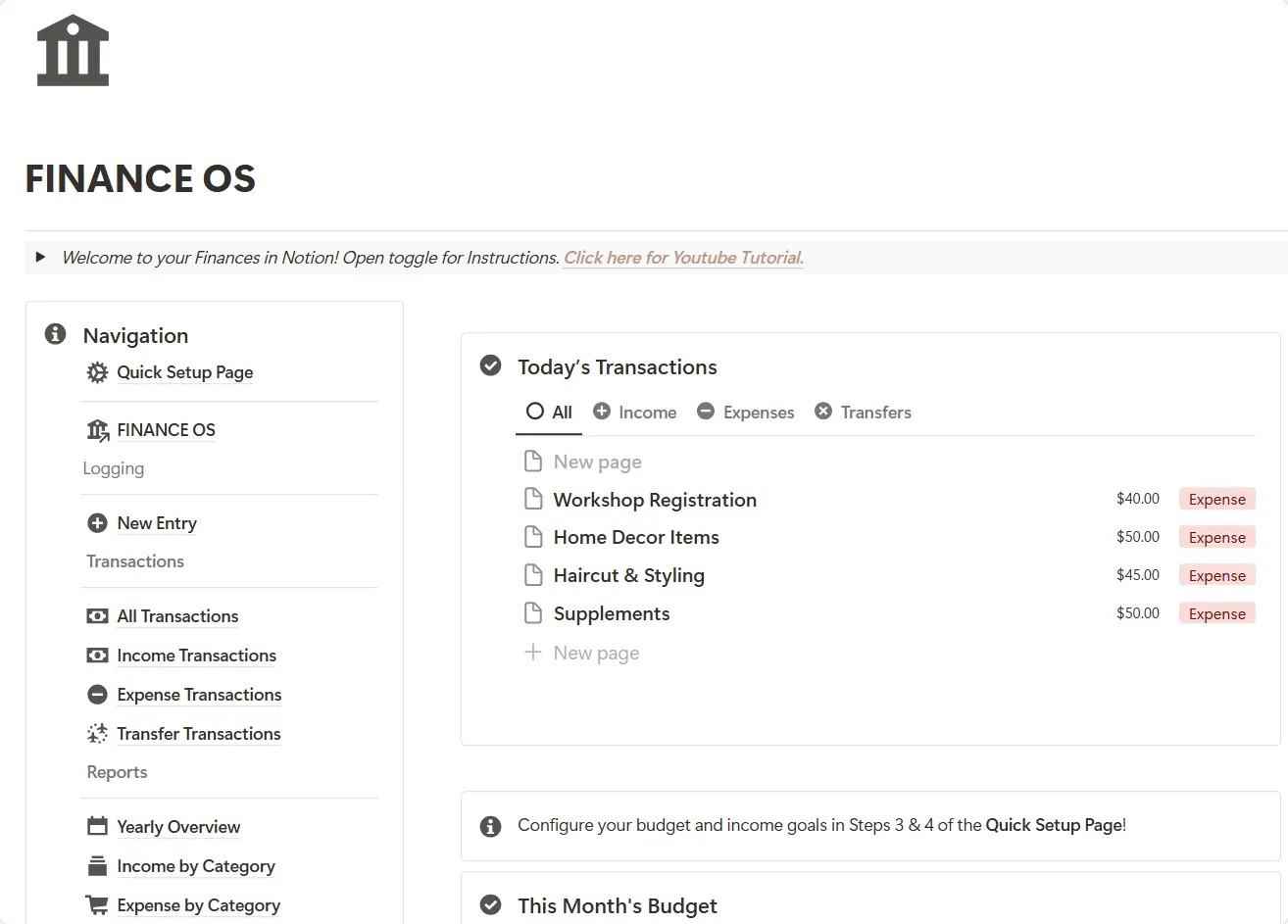Click the info icon in budget setup callout
This screenshot has width=1288, height=924.
click(x=491, y=826)
